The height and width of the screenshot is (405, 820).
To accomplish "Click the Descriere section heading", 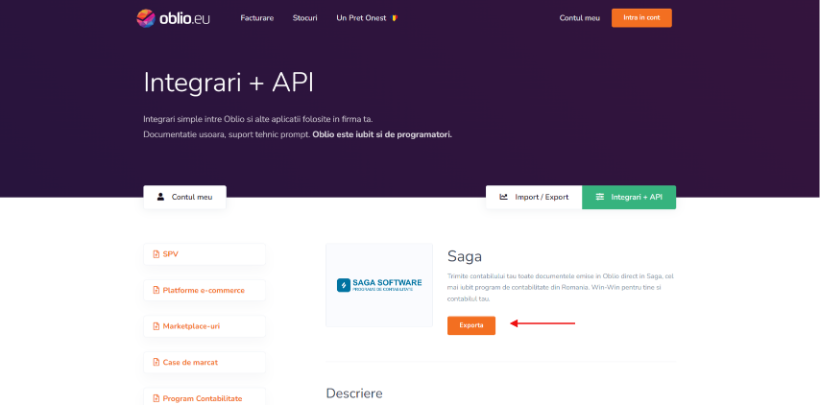I will pos(354,393).
